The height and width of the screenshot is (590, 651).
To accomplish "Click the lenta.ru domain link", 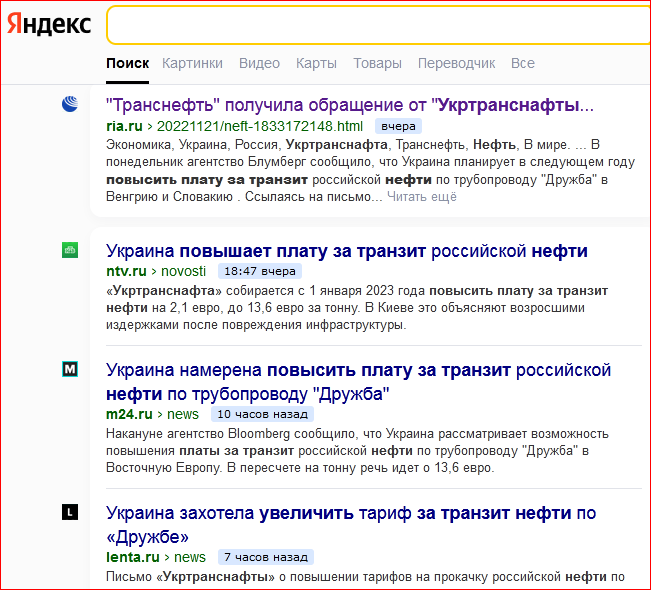I will tap(133, 557).
